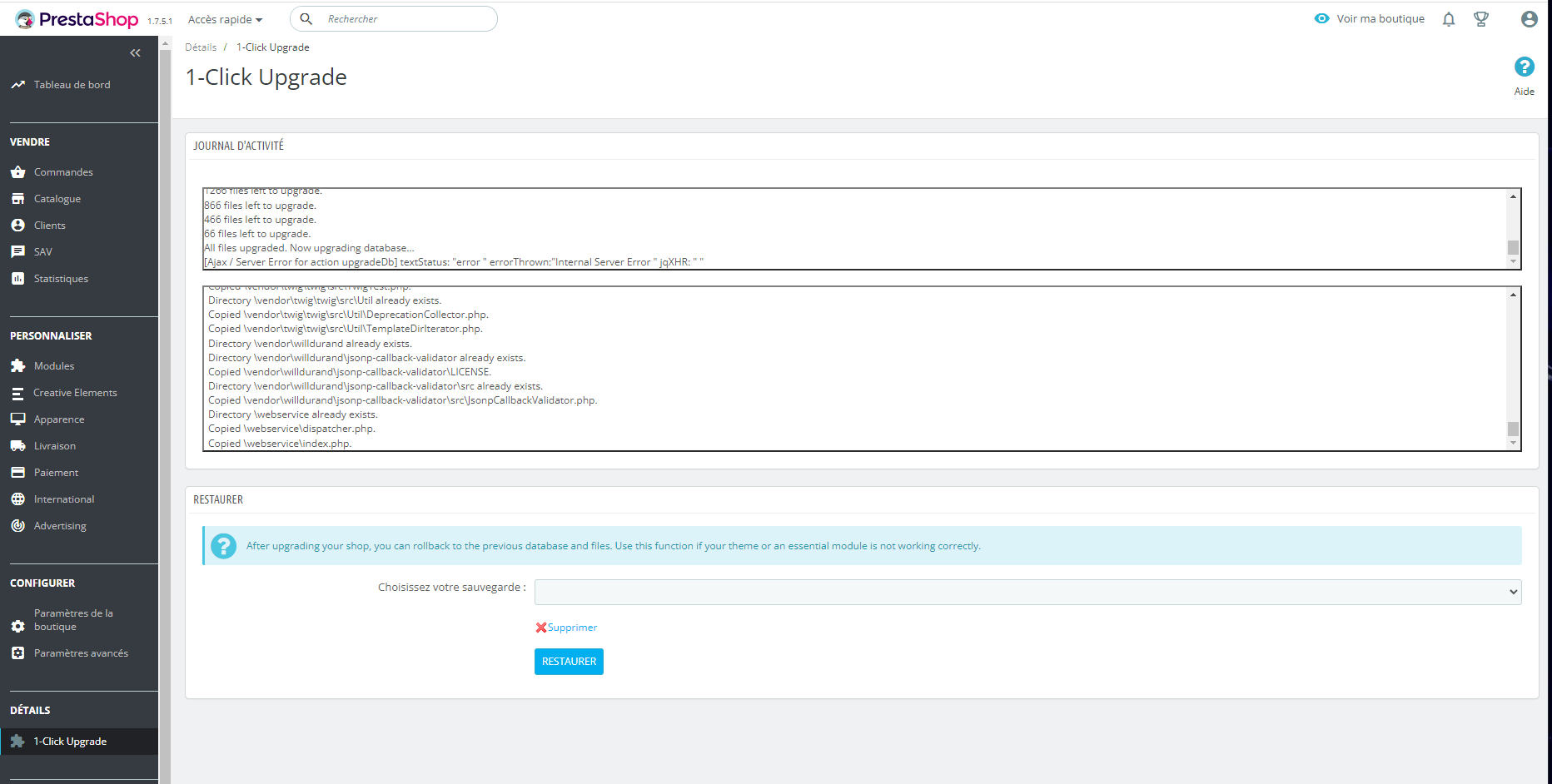Click the Paramètres avancés icon
The width and height of the screenshot is (1552, 784).
[x=17, y=653]
